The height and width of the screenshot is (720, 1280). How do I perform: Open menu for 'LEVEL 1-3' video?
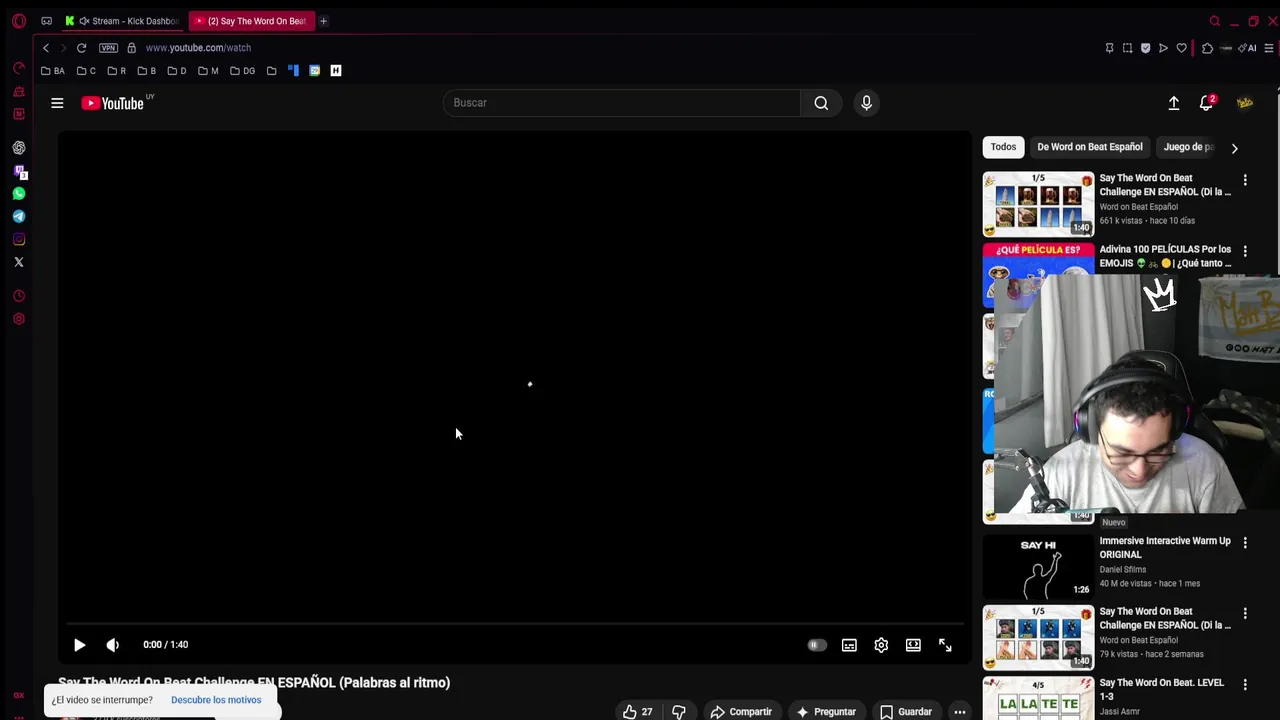tap(1245, 684)
